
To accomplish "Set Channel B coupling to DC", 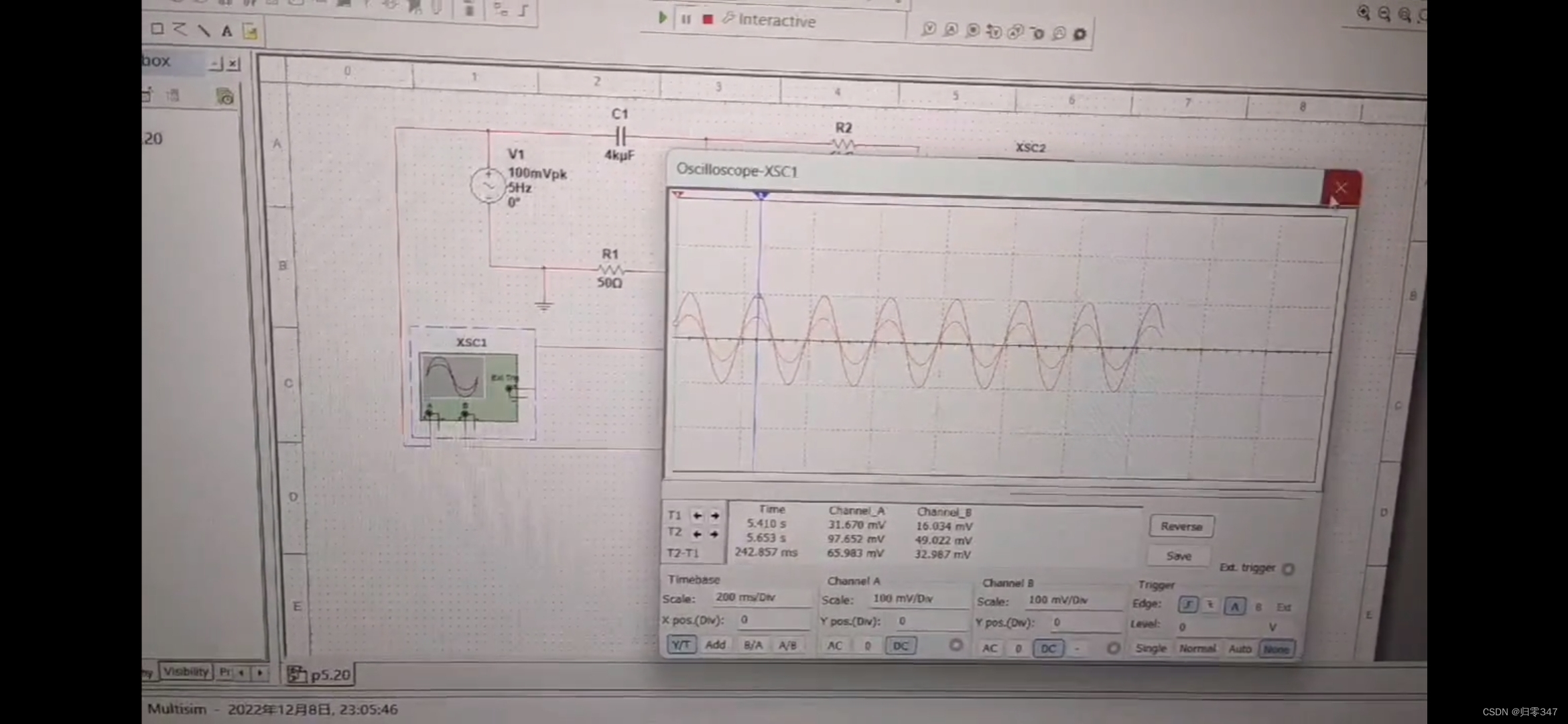I will 1049,648.
